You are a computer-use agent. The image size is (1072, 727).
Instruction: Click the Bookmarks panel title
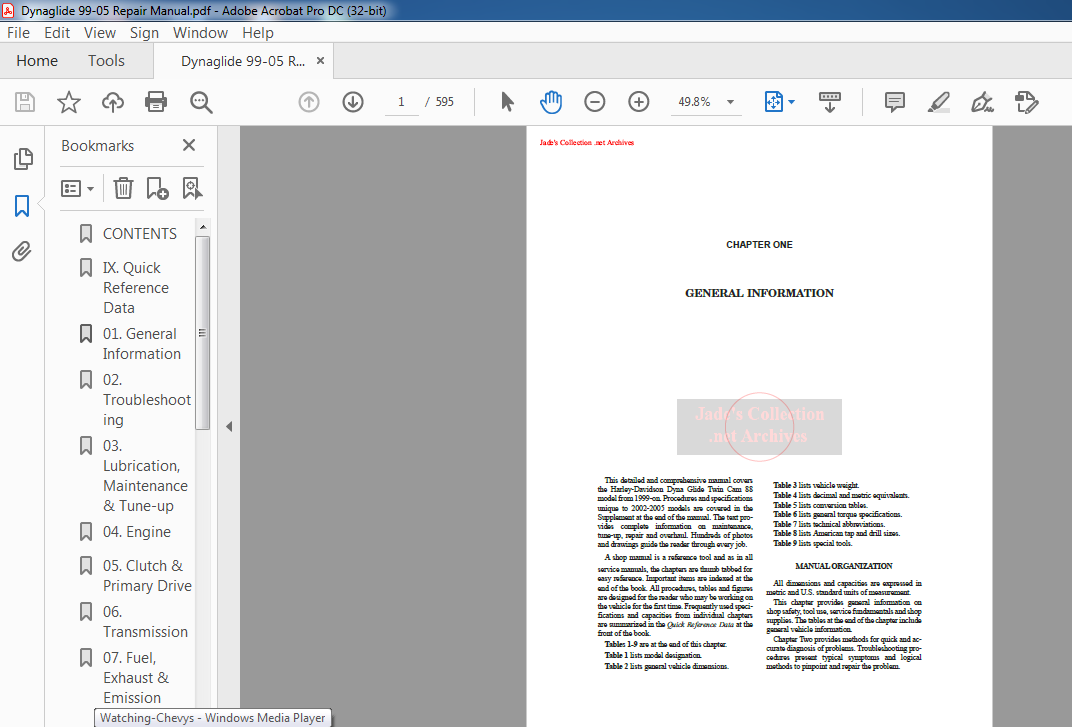pyautogui.click(x=97, y=146)
